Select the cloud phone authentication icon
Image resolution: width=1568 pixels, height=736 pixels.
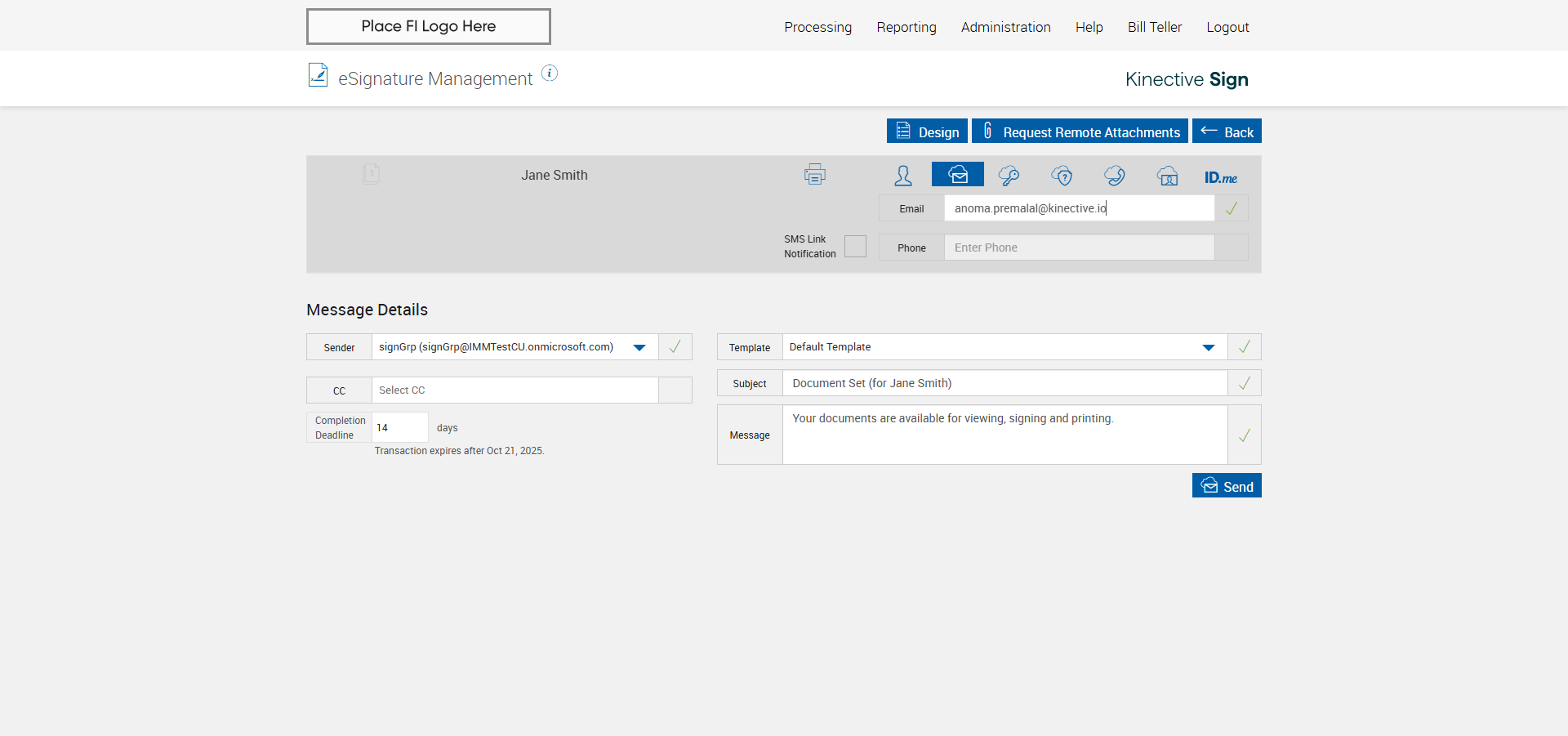pos(1114,176)
